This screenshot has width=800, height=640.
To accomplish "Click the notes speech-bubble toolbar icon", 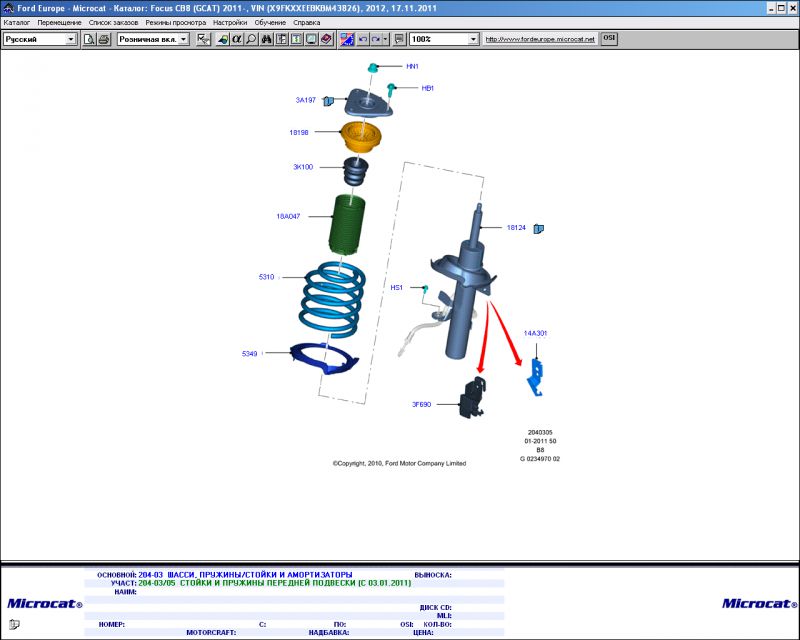I will pos(399,39).
